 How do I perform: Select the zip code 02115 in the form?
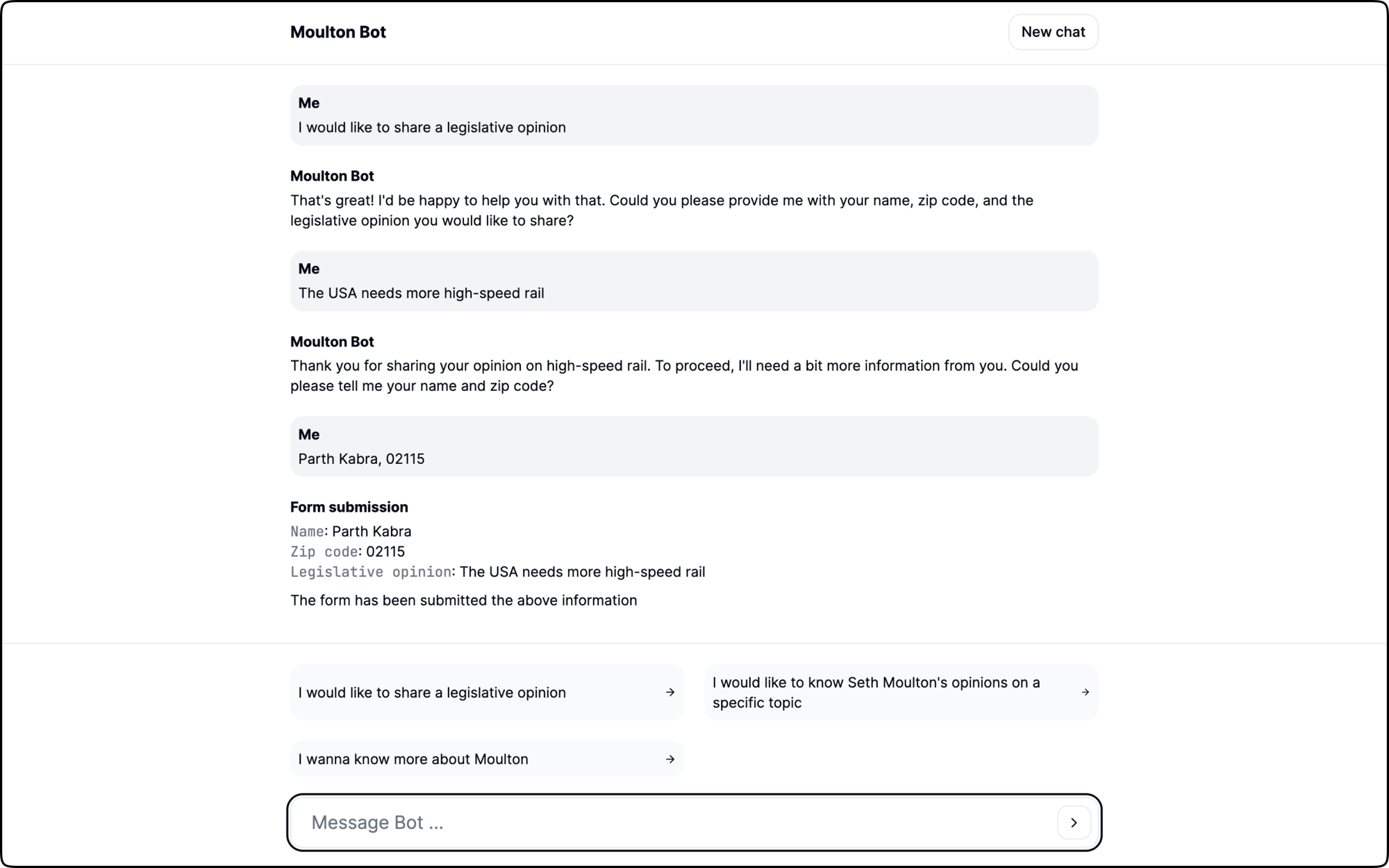tap(347, 551)
